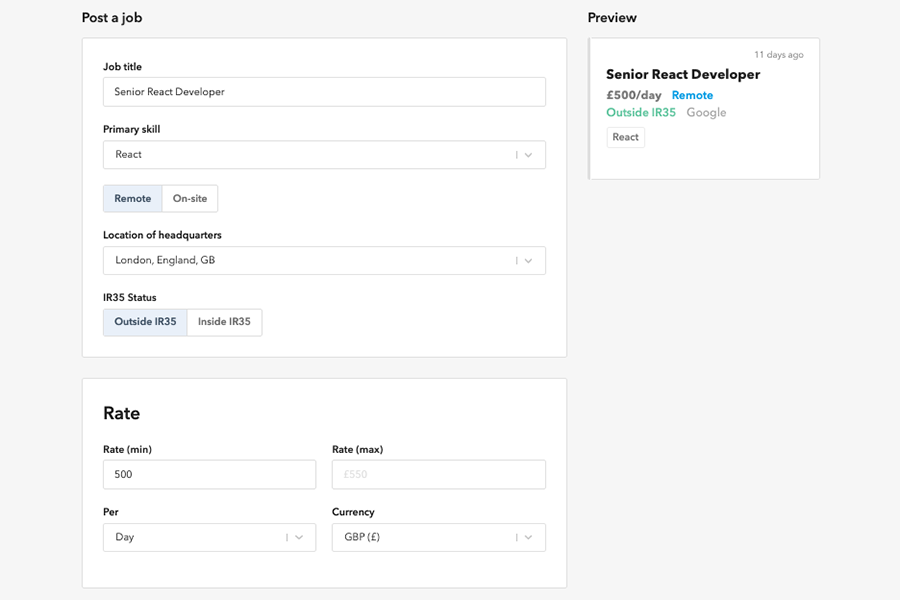Image resolution: width=900 pixels, height=600 pixels.
Task: Click Outside IR35 text in preview card
Action: coord(641,113)
